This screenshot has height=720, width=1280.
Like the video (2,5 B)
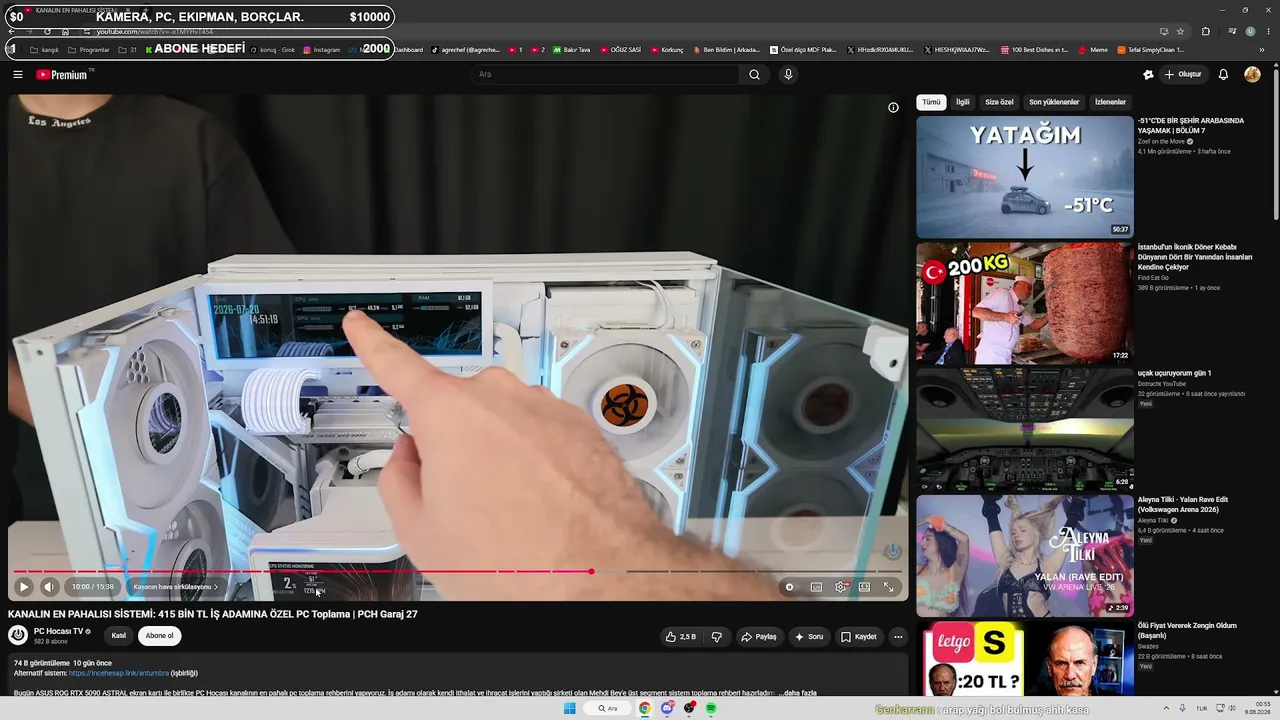[681, 637]
